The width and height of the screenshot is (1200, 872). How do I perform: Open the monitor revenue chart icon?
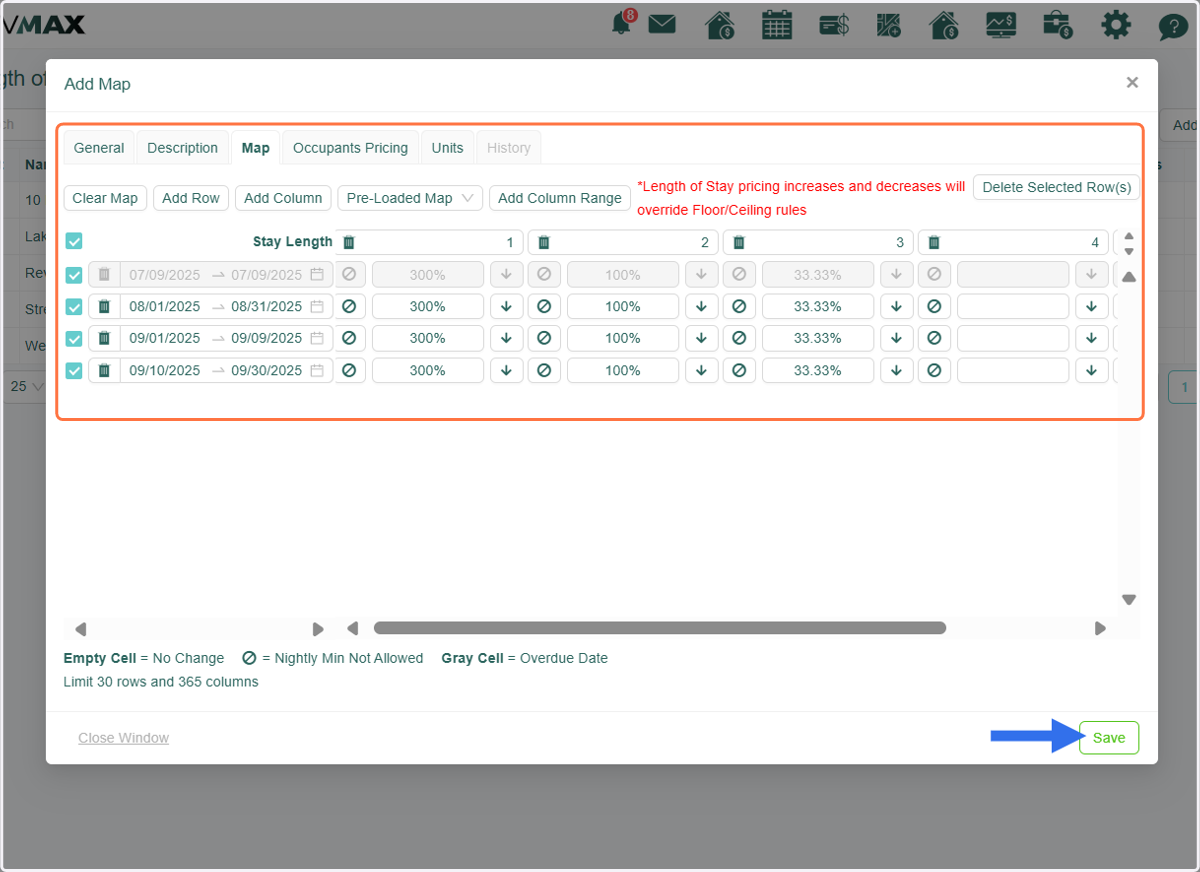(1001, 24)
